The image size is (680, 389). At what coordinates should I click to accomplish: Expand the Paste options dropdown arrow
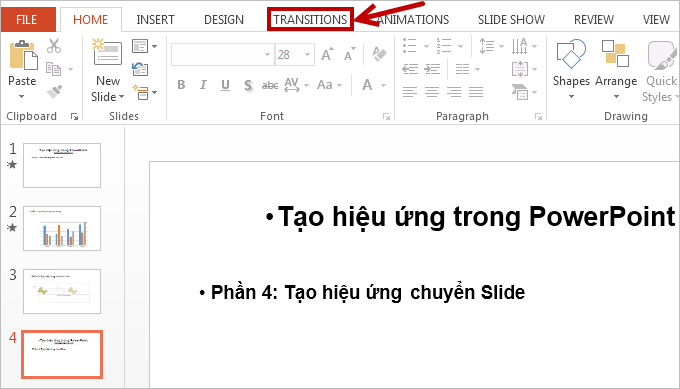[22, 96]
